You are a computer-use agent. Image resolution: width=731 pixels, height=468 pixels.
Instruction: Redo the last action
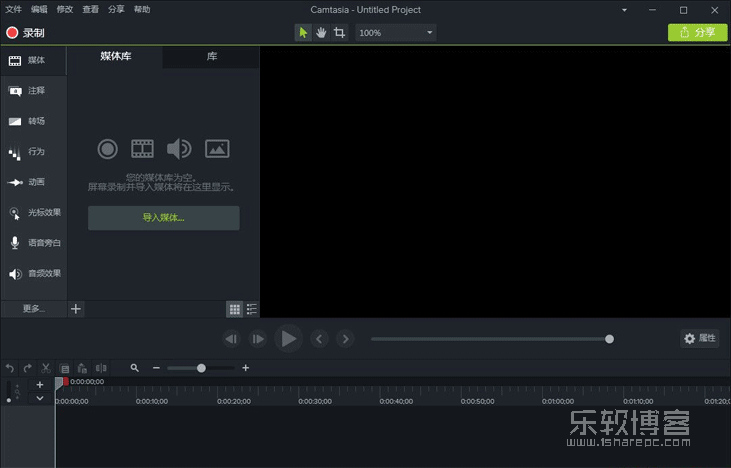click(x=28, y=368)
